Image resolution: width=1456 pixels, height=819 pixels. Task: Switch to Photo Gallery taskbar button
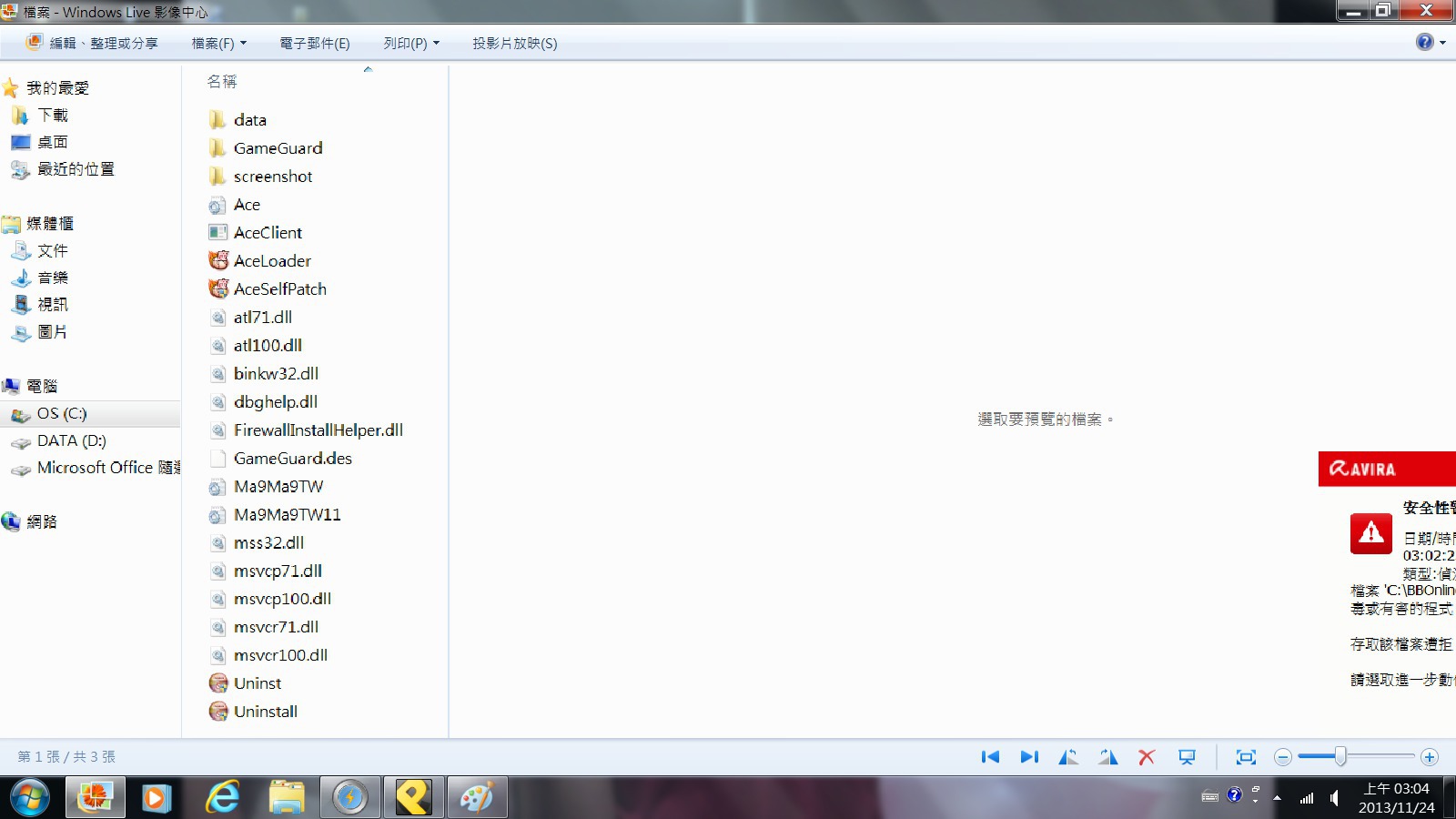(x=95, y=798)
